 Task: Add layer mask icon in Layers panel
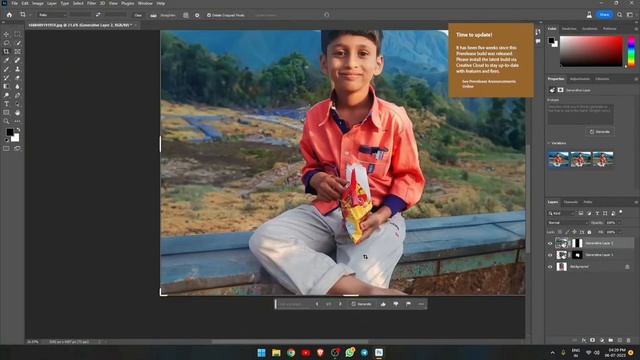pos(592,340)
